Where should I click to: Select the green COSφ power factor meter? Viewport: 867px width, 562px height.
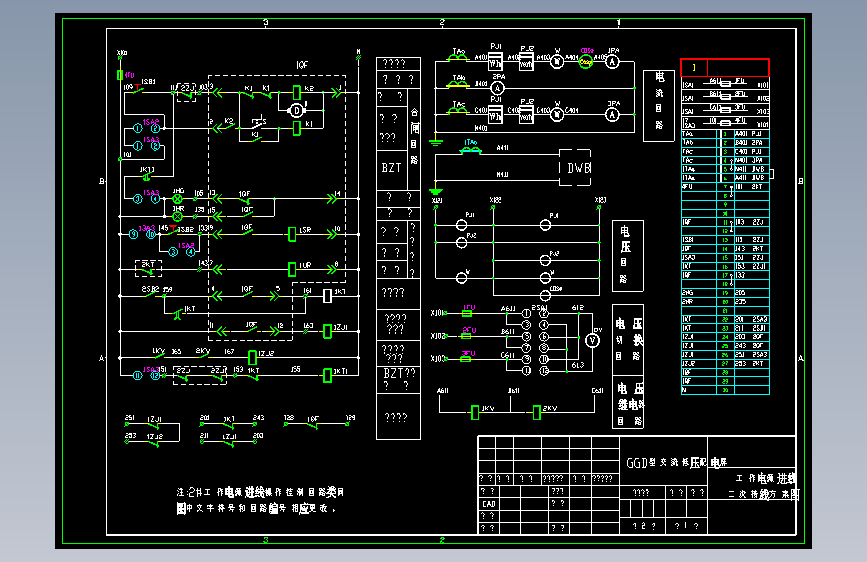point(586,62)
